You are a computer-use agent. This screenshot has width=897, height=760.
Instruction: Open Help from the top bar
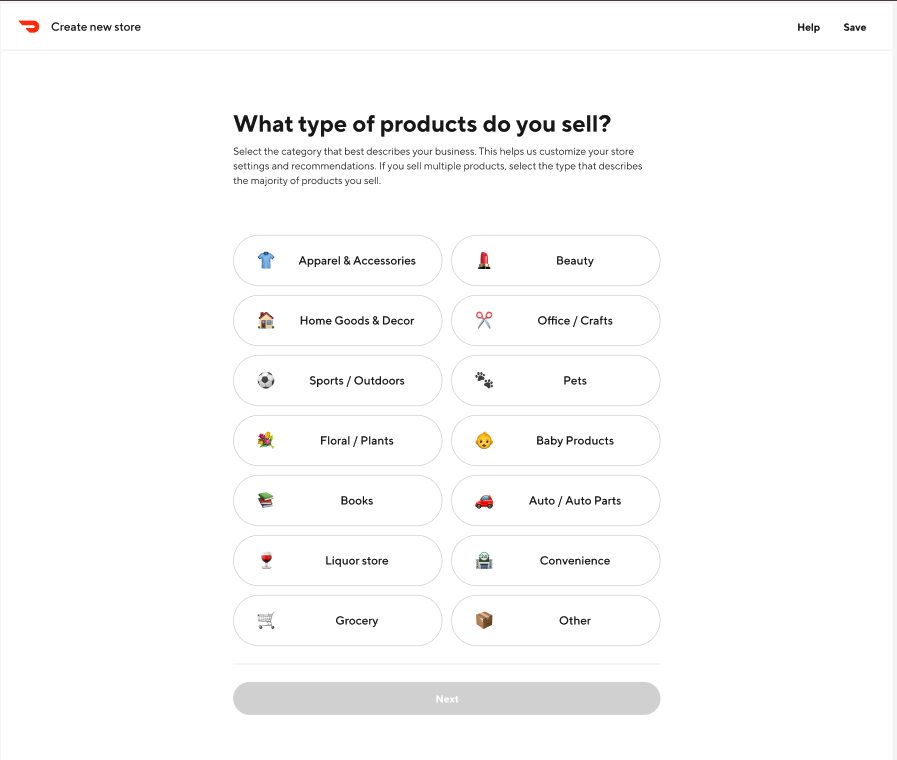pyautogui.click(x=808, y=27)
